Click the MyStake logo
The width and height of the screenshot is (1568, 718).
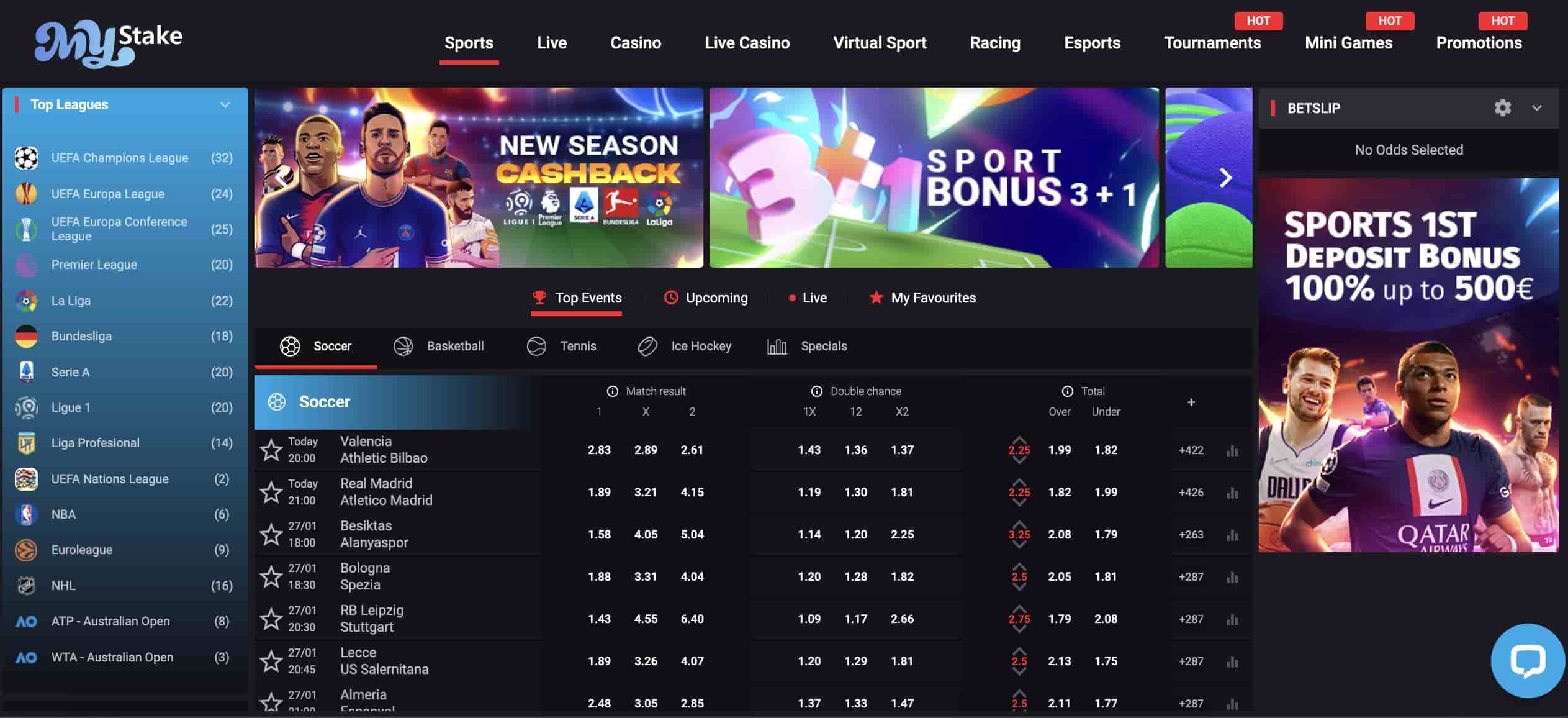[109, 43]
